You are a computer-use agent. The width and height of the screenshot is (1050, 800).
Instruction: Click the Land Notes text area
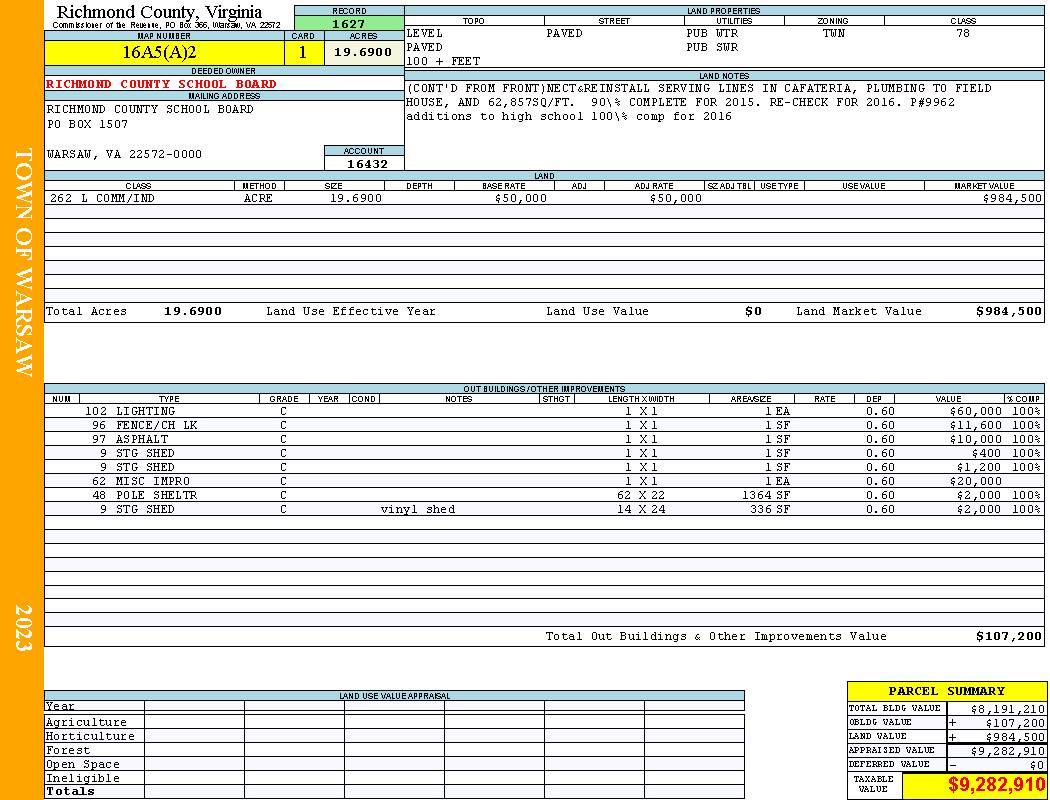(724, 126)
